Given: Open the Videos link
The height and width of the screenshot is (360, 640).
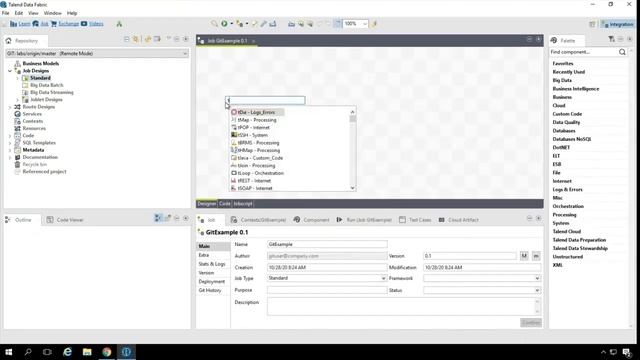Looking at the screenshot, I should click(96, 24).
